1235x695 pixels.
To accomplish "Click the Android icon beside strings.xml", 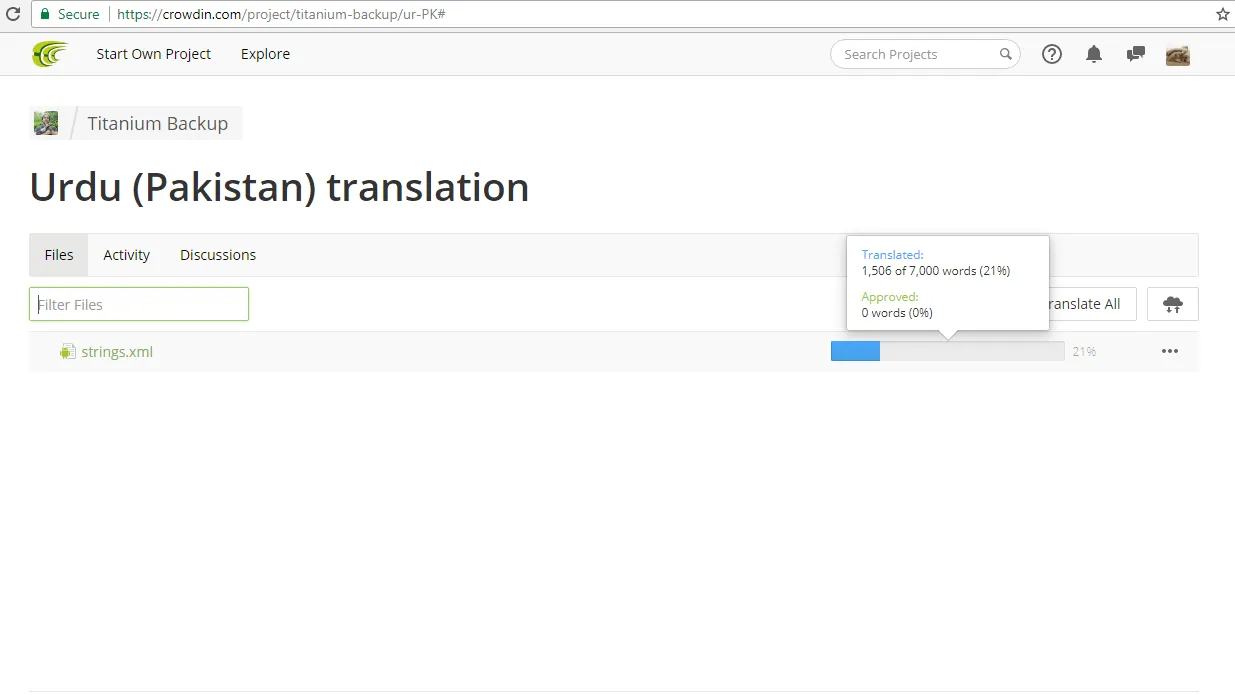I will pos(68,352).
